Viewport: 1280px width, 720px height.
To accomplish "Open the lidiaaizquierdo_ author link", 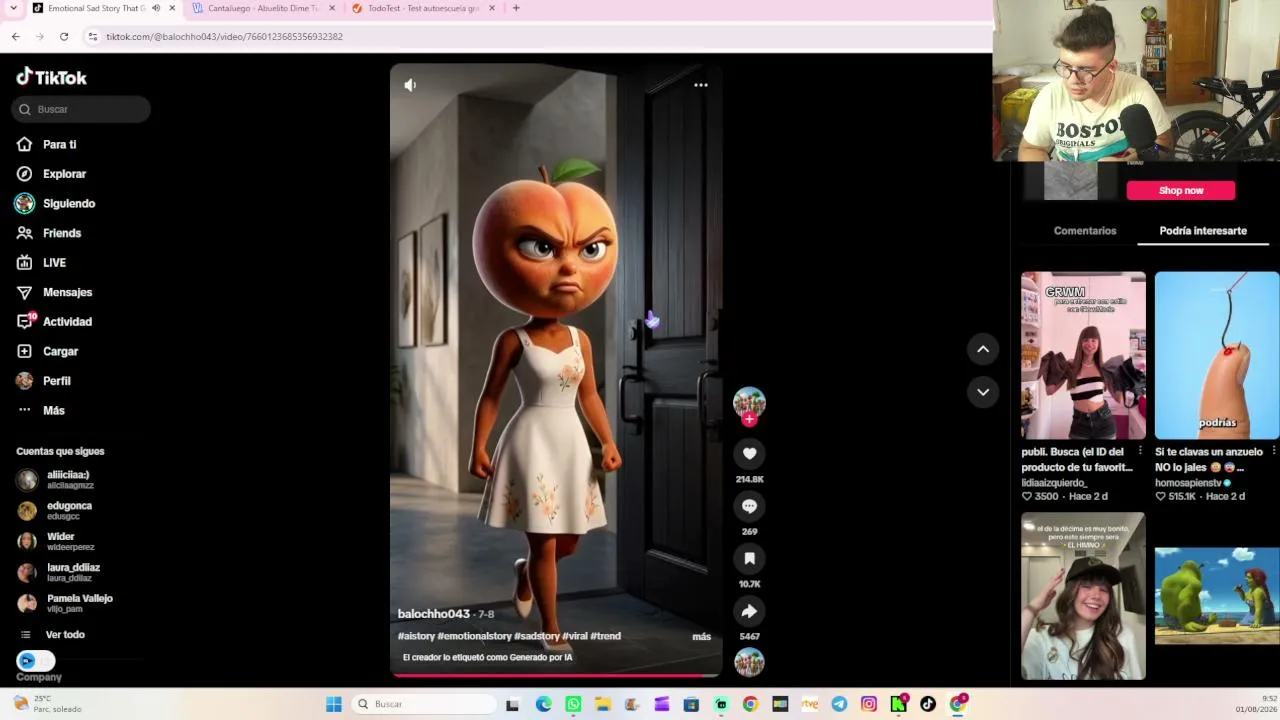I will coord(1054,483).
